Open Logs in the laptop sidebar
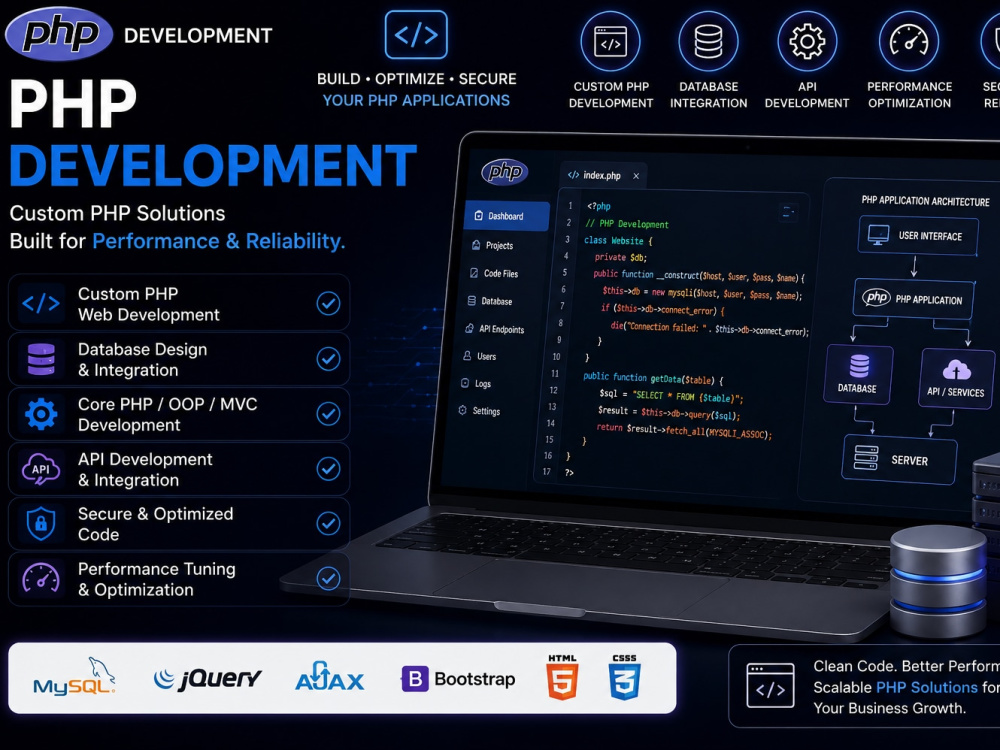 click(476, 383)
